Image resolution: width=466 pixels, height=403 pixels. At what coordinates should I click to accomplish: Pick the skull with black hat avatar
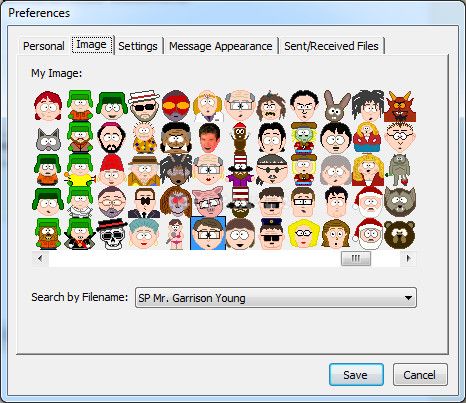click(x=112, y=234)
